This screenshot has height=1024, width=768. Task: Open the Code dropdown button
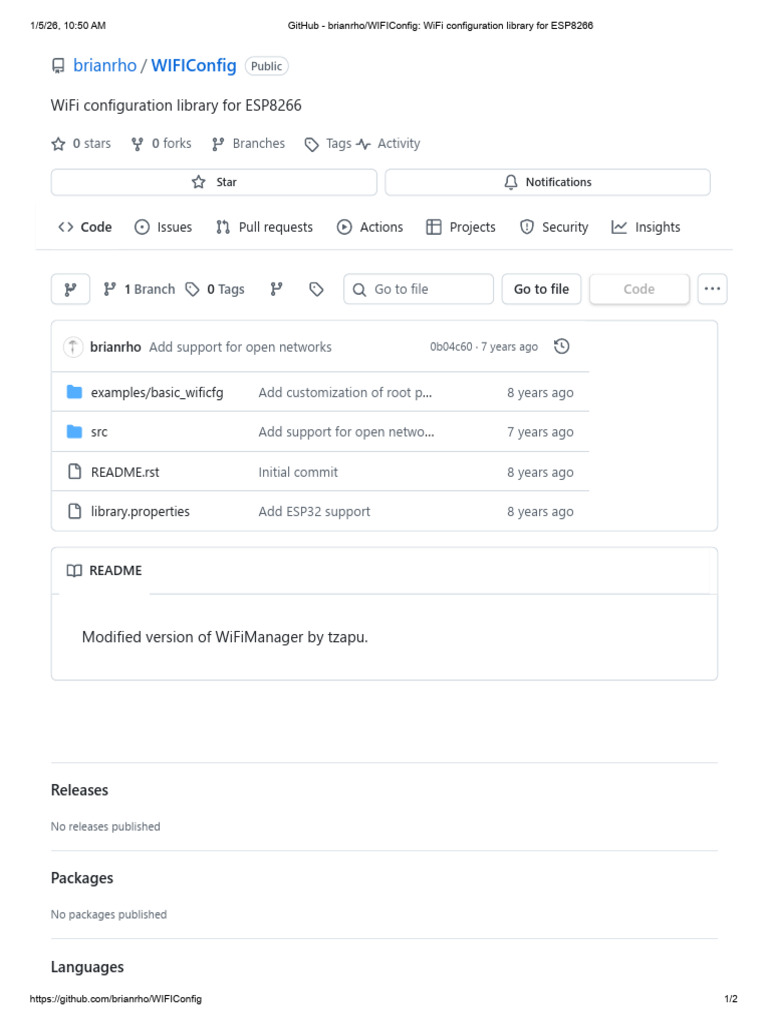(639, 289)
